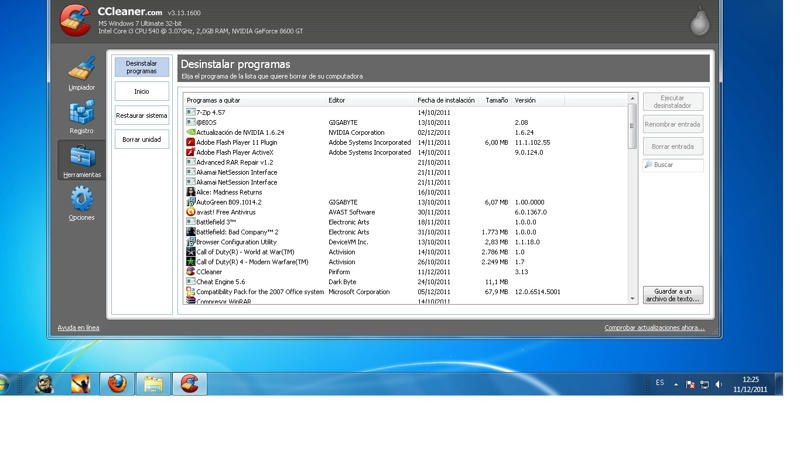
Task: Select the Compatibility Pack Office icon
Action: click(x=190, y=291)
